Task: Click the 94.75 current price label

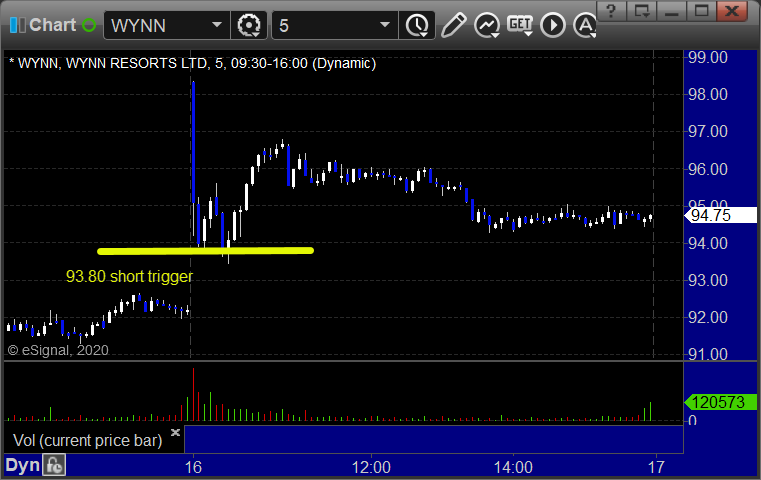Action: pos(720,215)
